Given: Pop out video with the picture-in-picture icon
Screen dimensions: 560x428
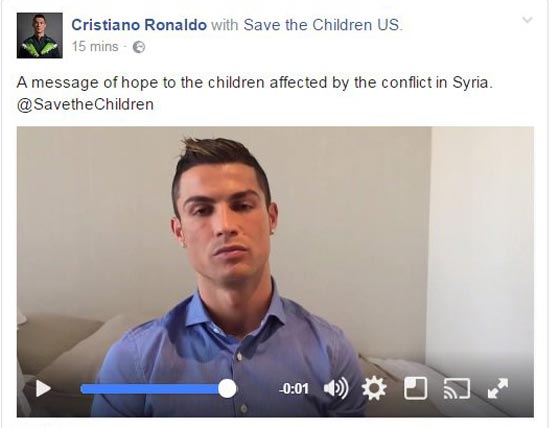Looking at the screenshot, I should [x=416, y=388].
